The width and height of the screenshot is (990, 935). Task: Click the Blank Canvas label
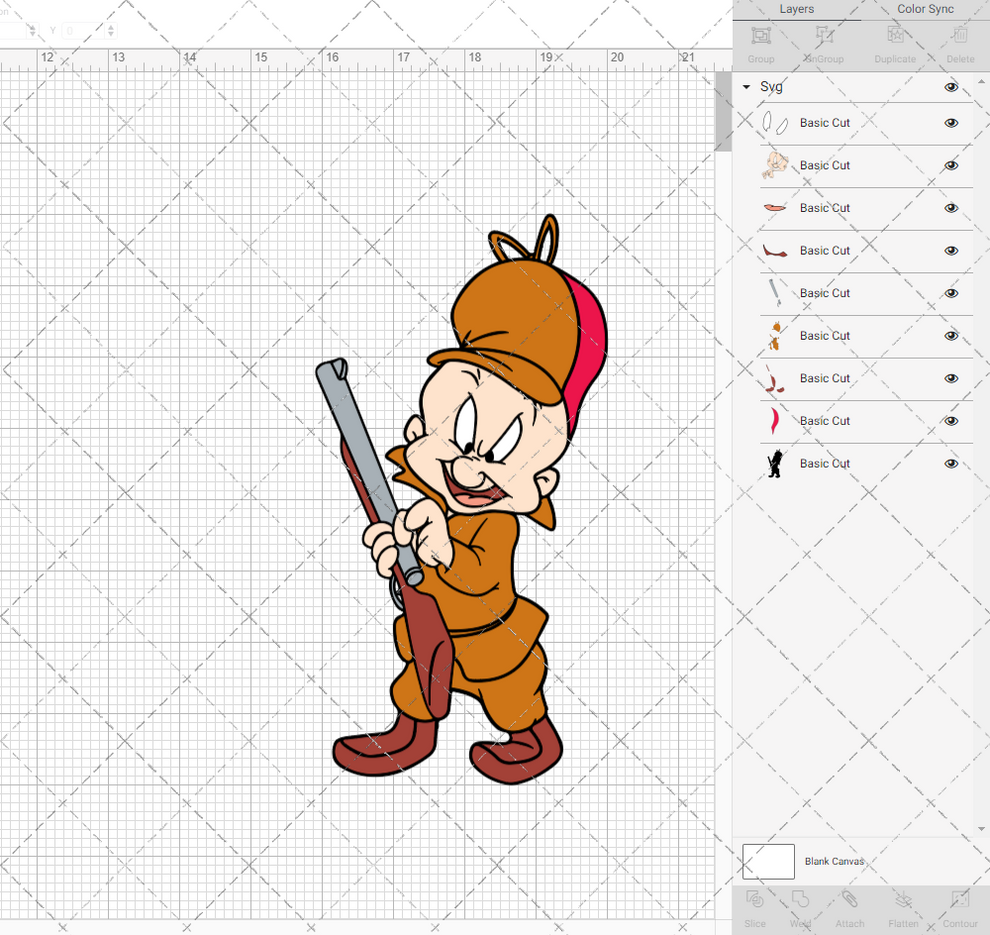(835, 861)
